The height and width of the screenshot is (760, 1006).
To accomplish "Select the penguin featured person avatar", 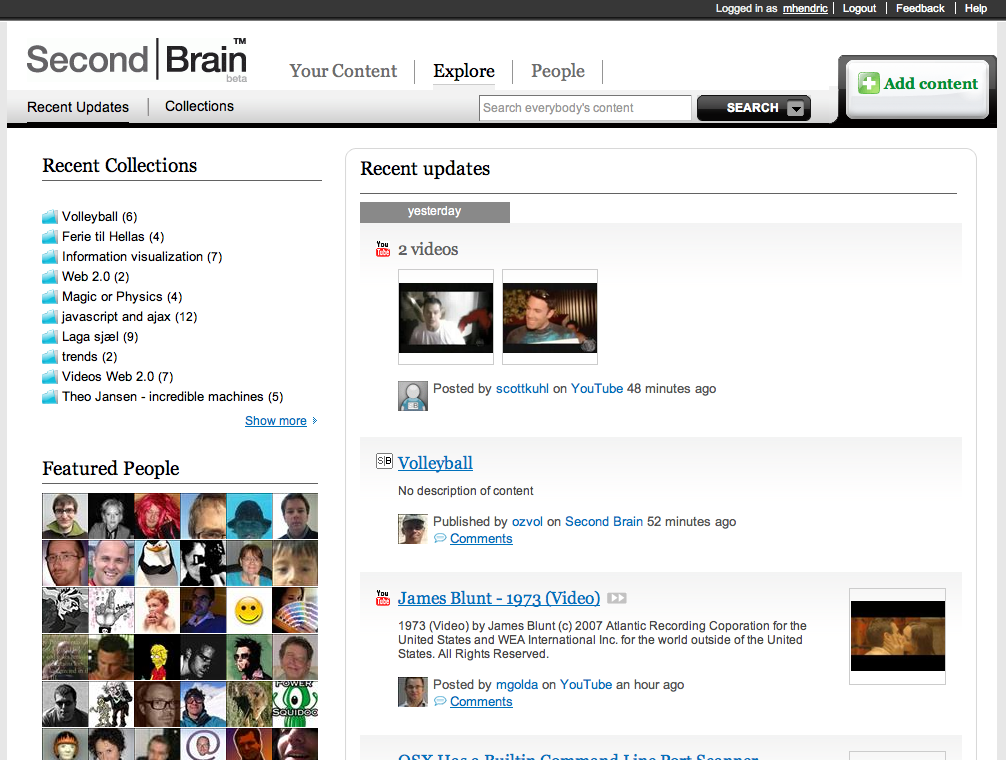I will click(157, 563).
